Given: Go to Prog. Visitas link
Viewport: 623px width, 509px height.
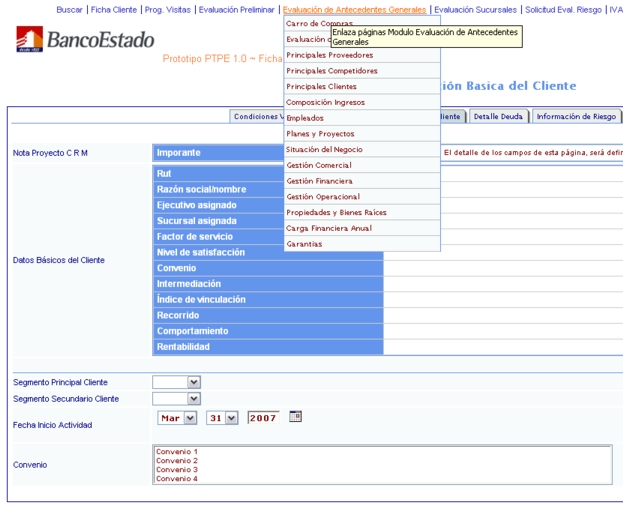Looking at the screenshot, I should (x=167, y=9).
